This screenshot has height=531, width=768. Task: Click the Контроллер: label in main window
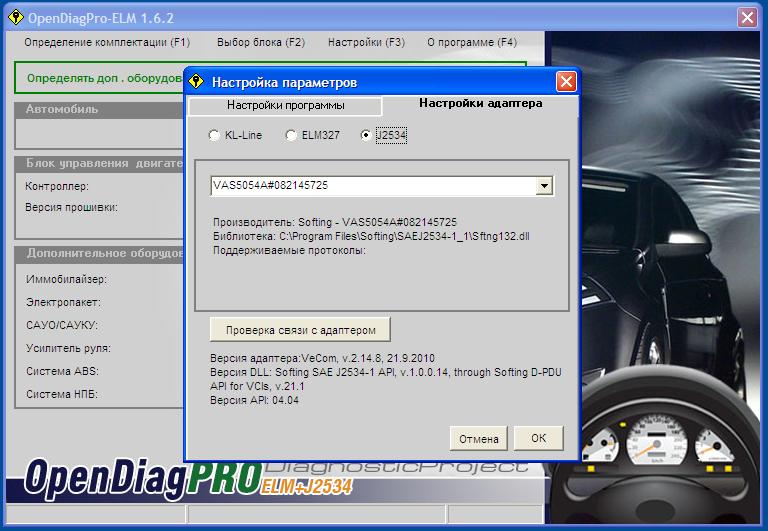click(x=57, y=186)
